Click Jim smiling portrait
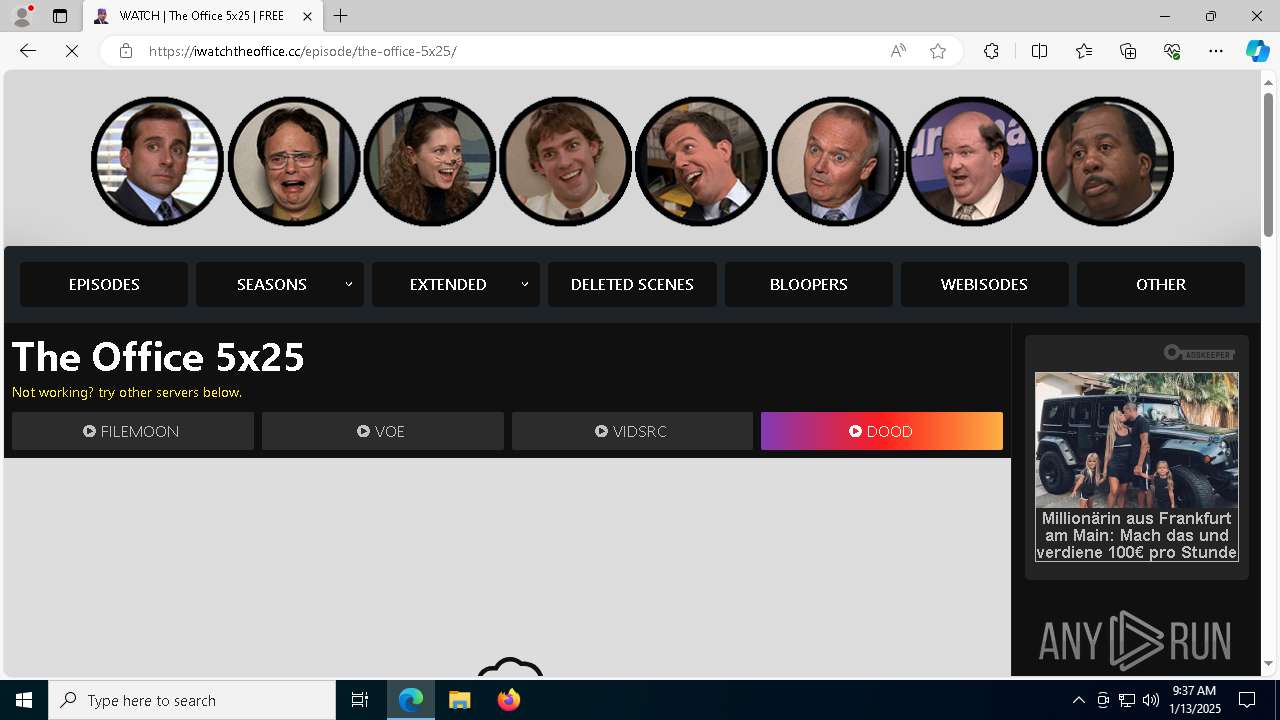This screenshot has height=720, width=1280. click(x=565, y=161)
